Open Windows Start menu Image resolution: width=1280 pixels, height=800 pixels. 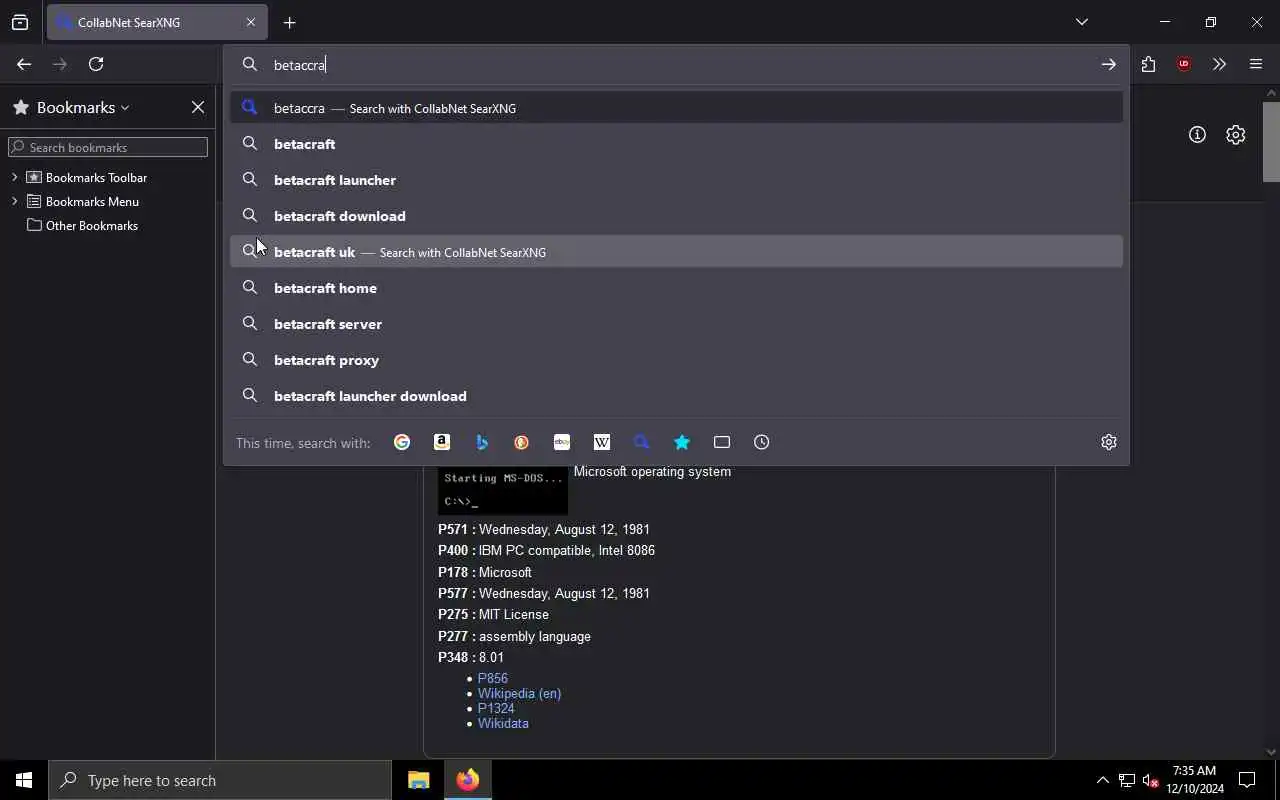[24, 780]
